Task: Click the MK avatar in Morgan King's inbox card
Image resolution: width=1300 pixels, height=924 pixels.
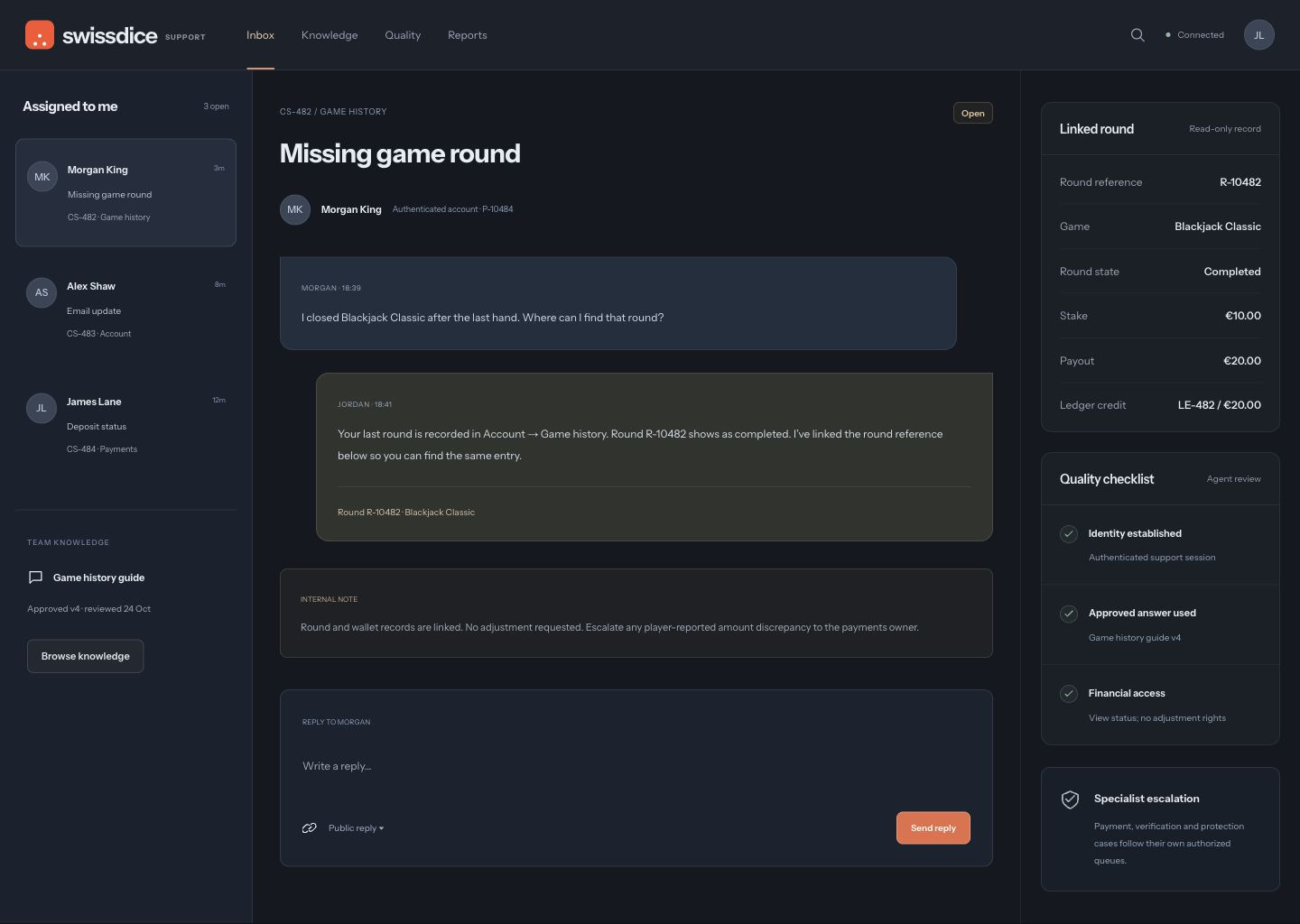Action: coord(42,177)
